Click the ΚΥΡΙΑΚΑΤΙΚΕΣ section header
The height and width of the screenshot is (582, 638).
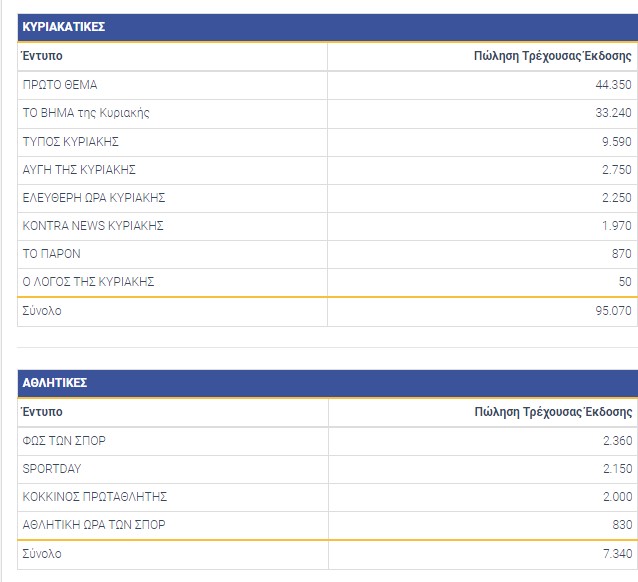point(64,27)
